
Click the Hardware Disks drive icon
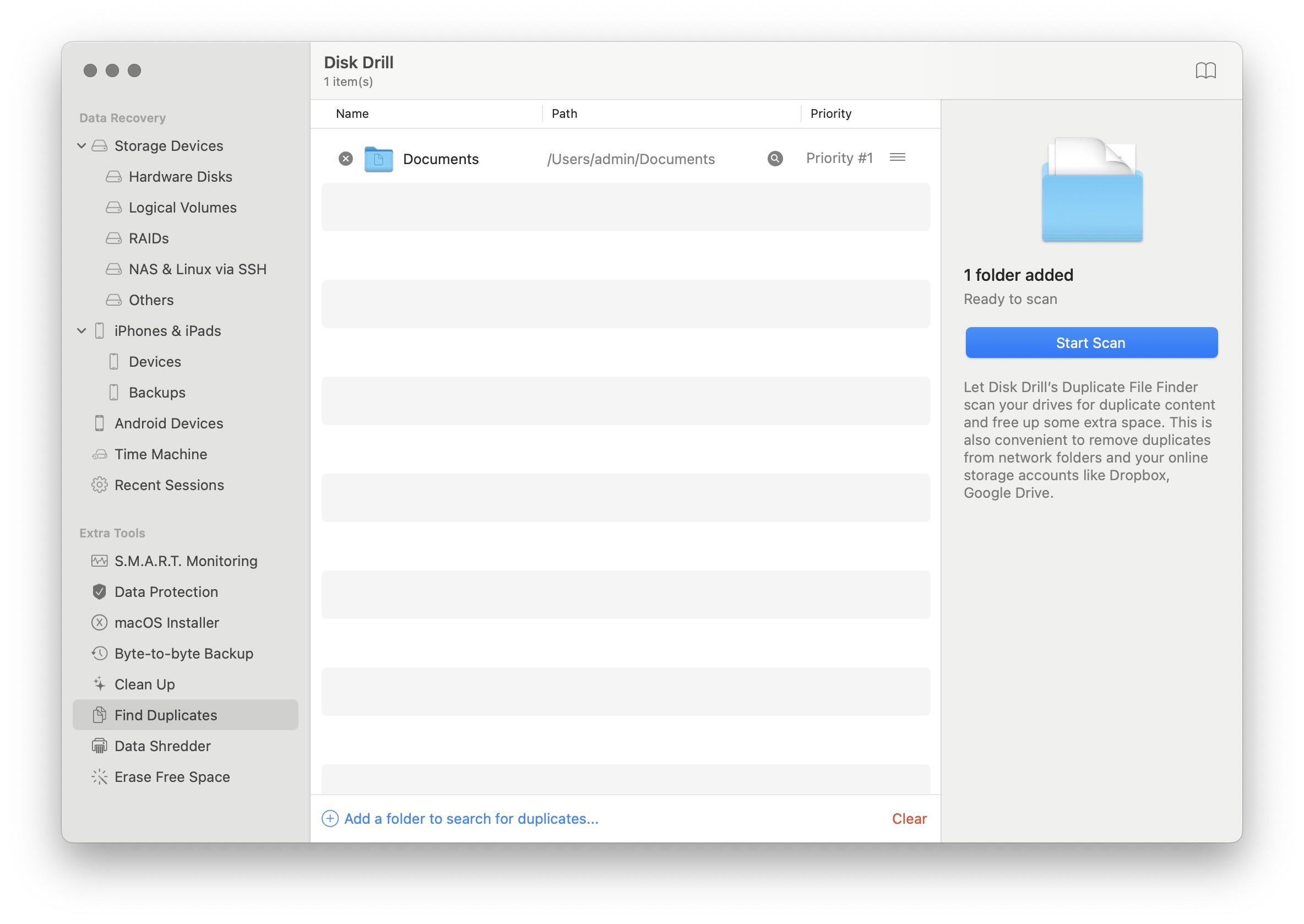click(x=114, y=176)
